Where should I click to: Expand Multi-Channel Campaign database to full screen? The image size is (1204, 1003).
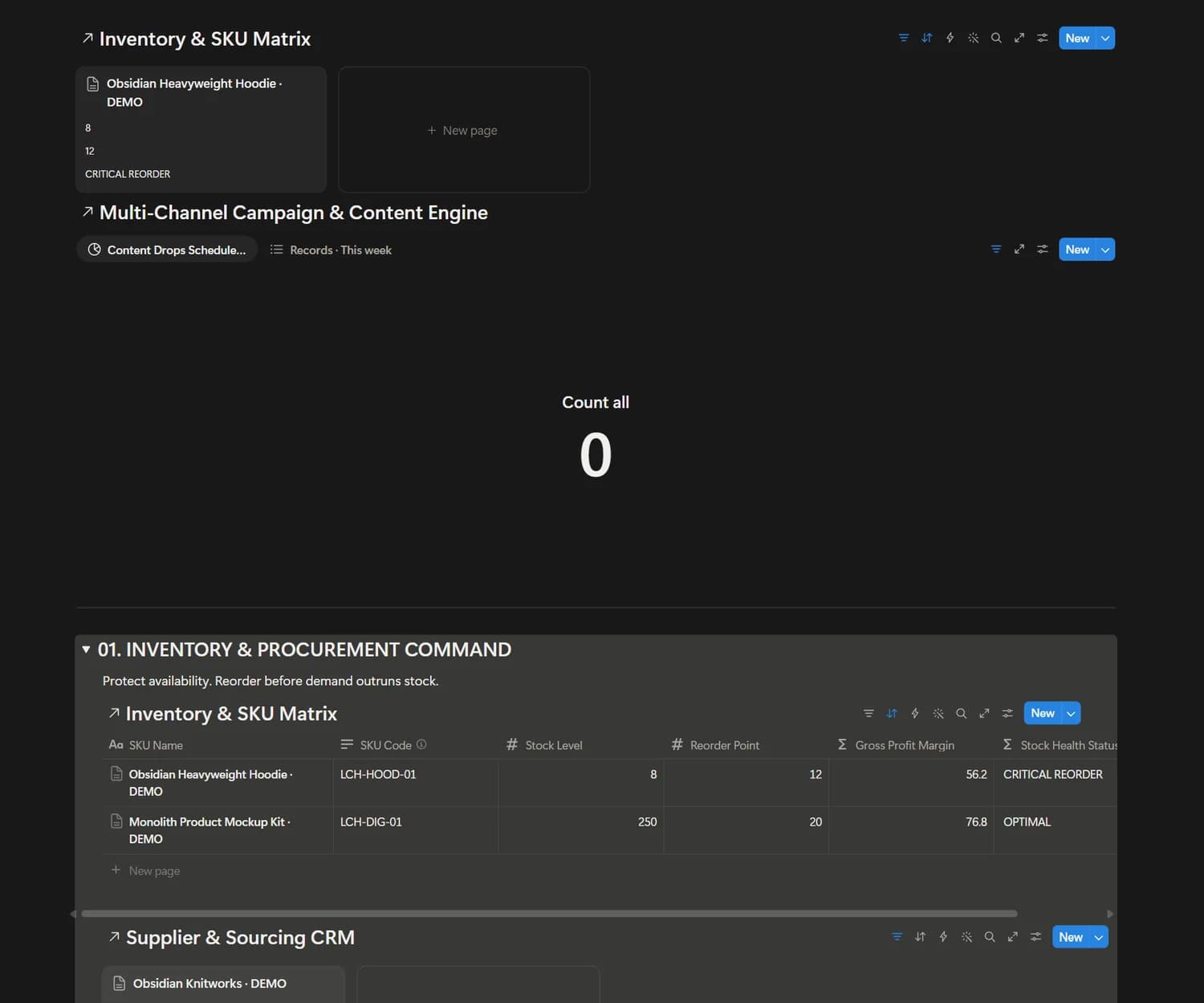pyautogui.click(x=1019, y=250)
